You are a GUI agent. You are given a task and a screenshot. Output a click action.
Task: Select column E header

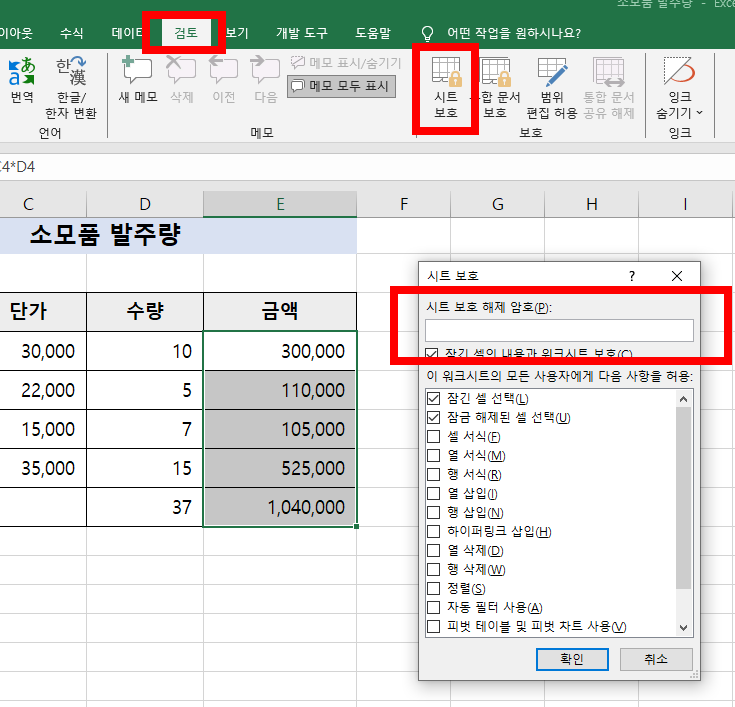point(280,204)
